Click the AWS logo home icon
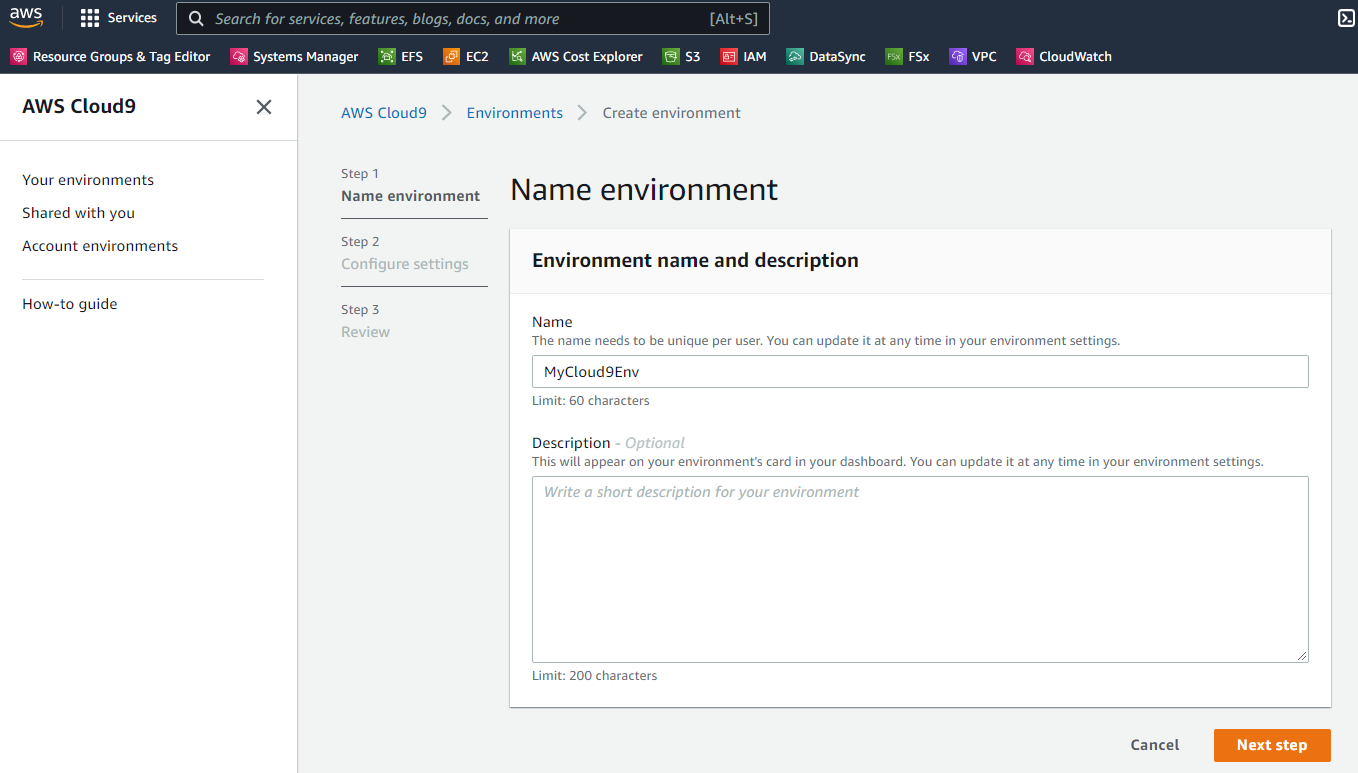The width and height of the screenshot is (1358, 773). (26, 18)
